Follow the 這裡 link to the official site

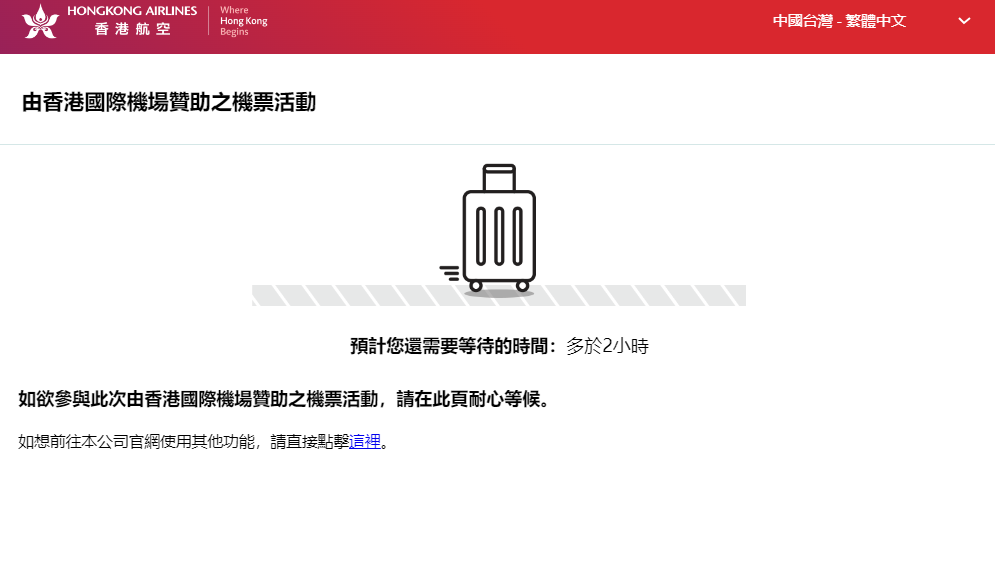(365, 442)
